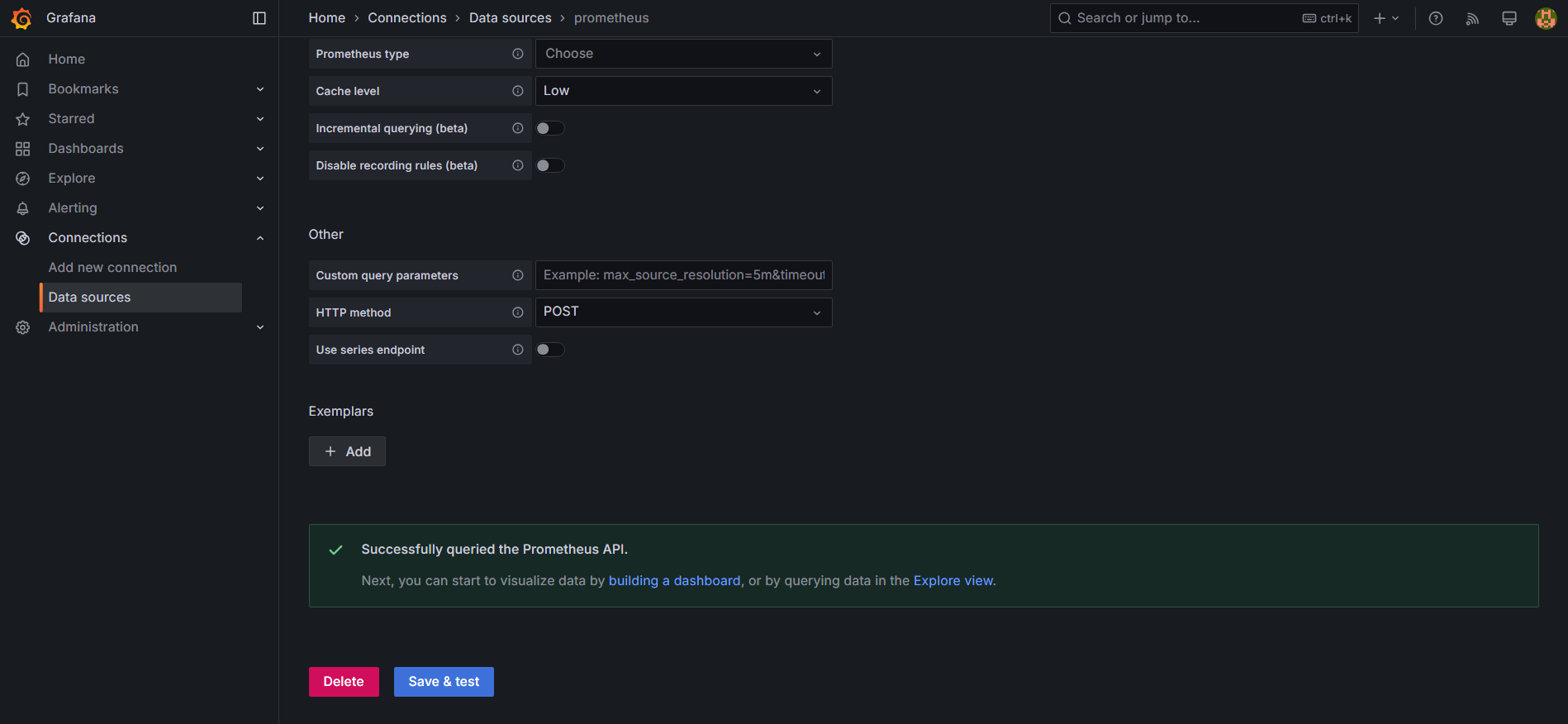Click the Delete button
Image resolution: width=1568 pixels, height=724 pixels.
344,682
